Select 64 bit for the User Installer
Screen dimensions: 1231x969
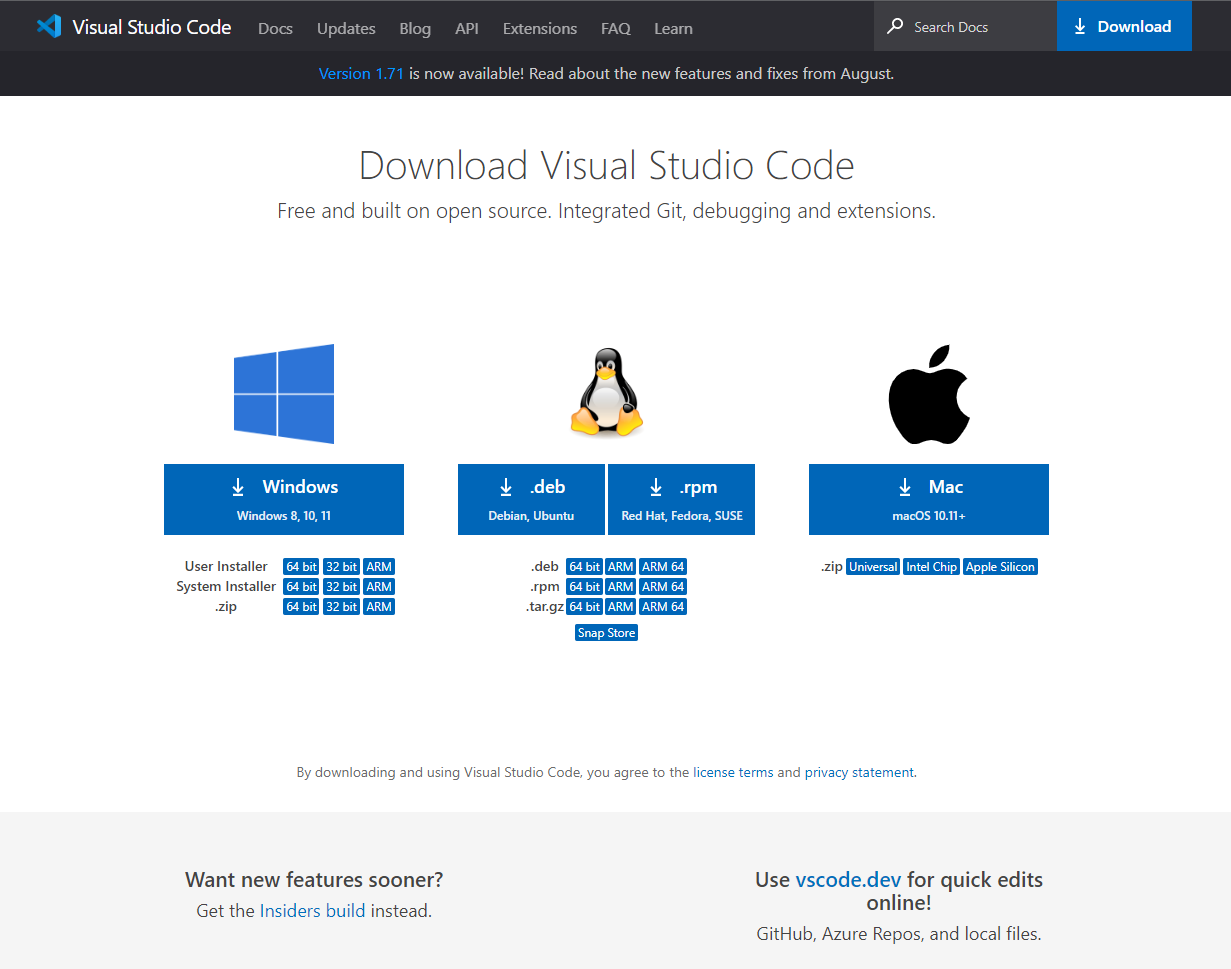(x=301, y=566)
